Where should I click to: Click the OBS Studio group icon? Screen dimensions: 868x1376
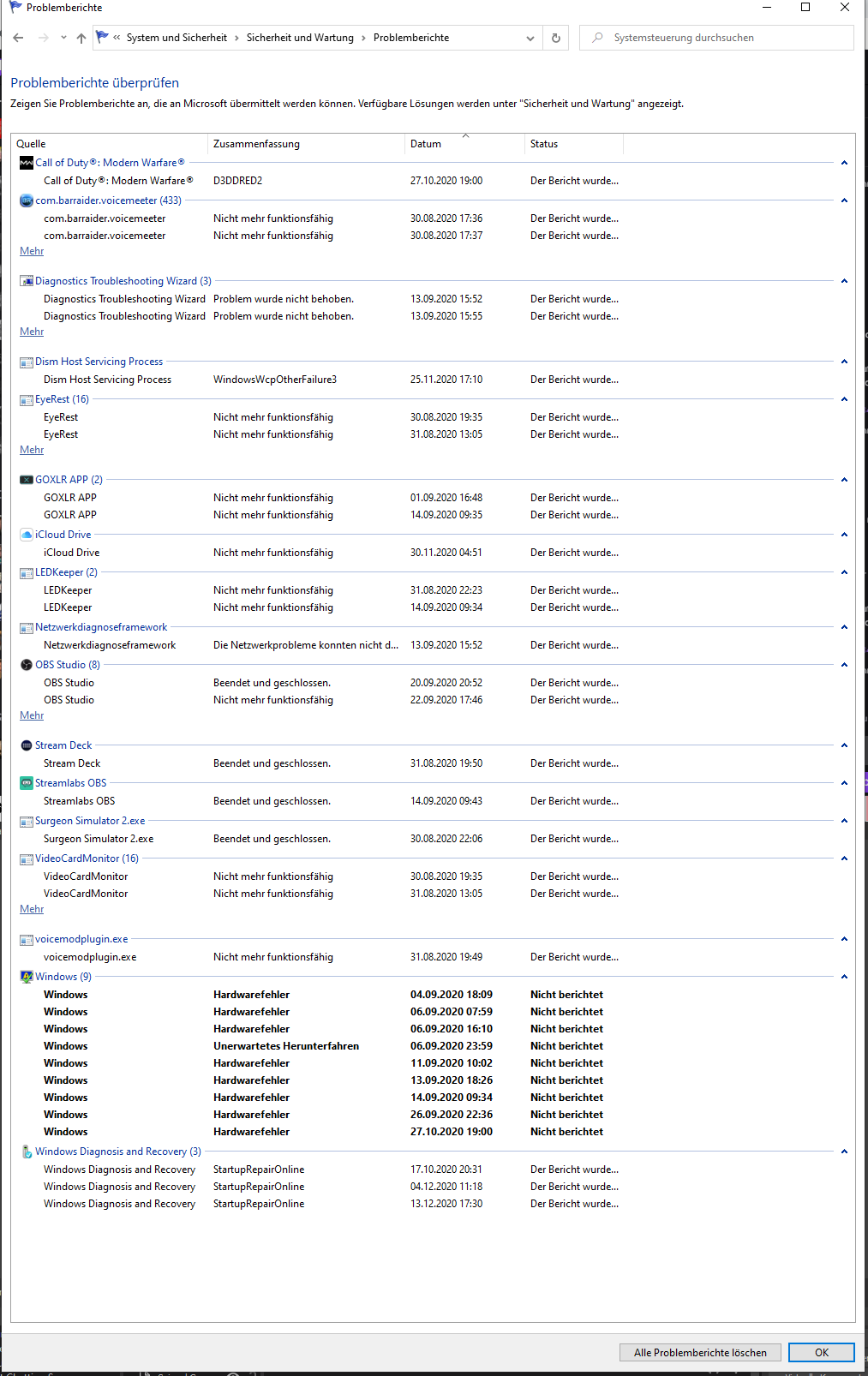pyautogui.click(x=27, y=665)
